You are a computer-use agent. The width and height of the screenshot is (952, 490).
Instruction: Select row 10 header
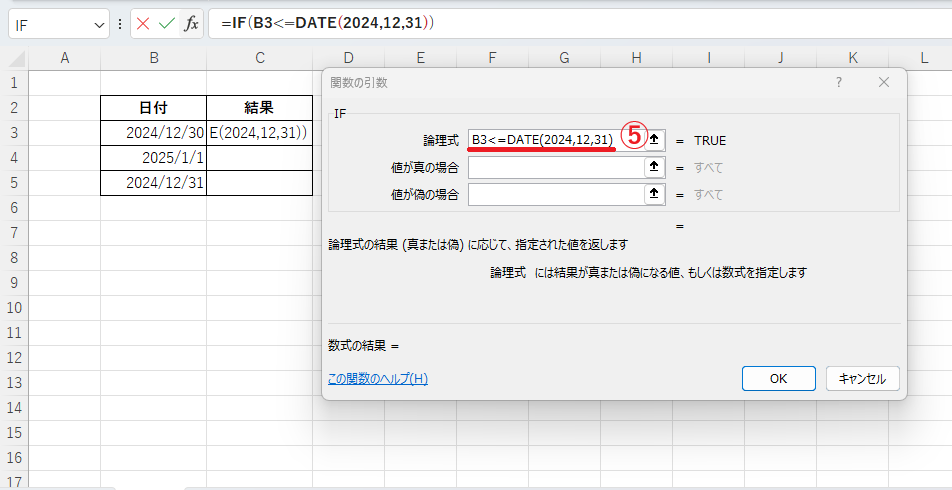14,307
